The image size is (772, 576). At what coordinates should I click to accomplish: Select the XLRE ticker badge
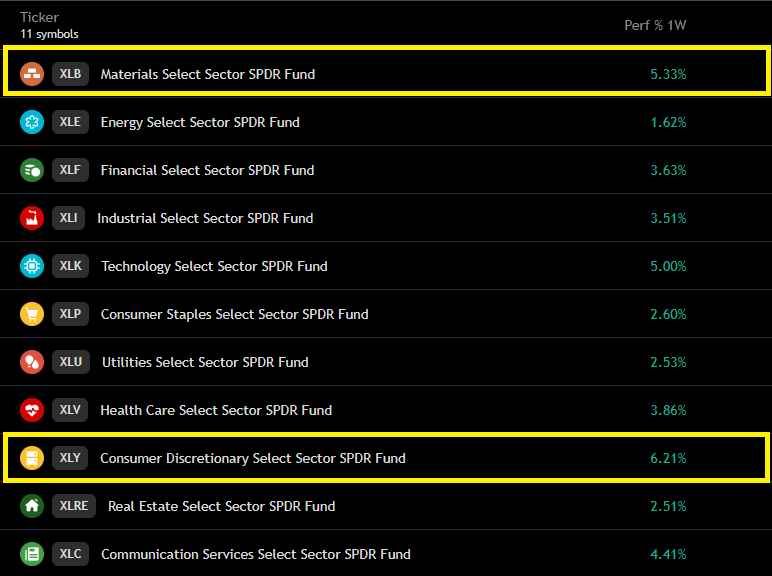(x=74, y=506)
